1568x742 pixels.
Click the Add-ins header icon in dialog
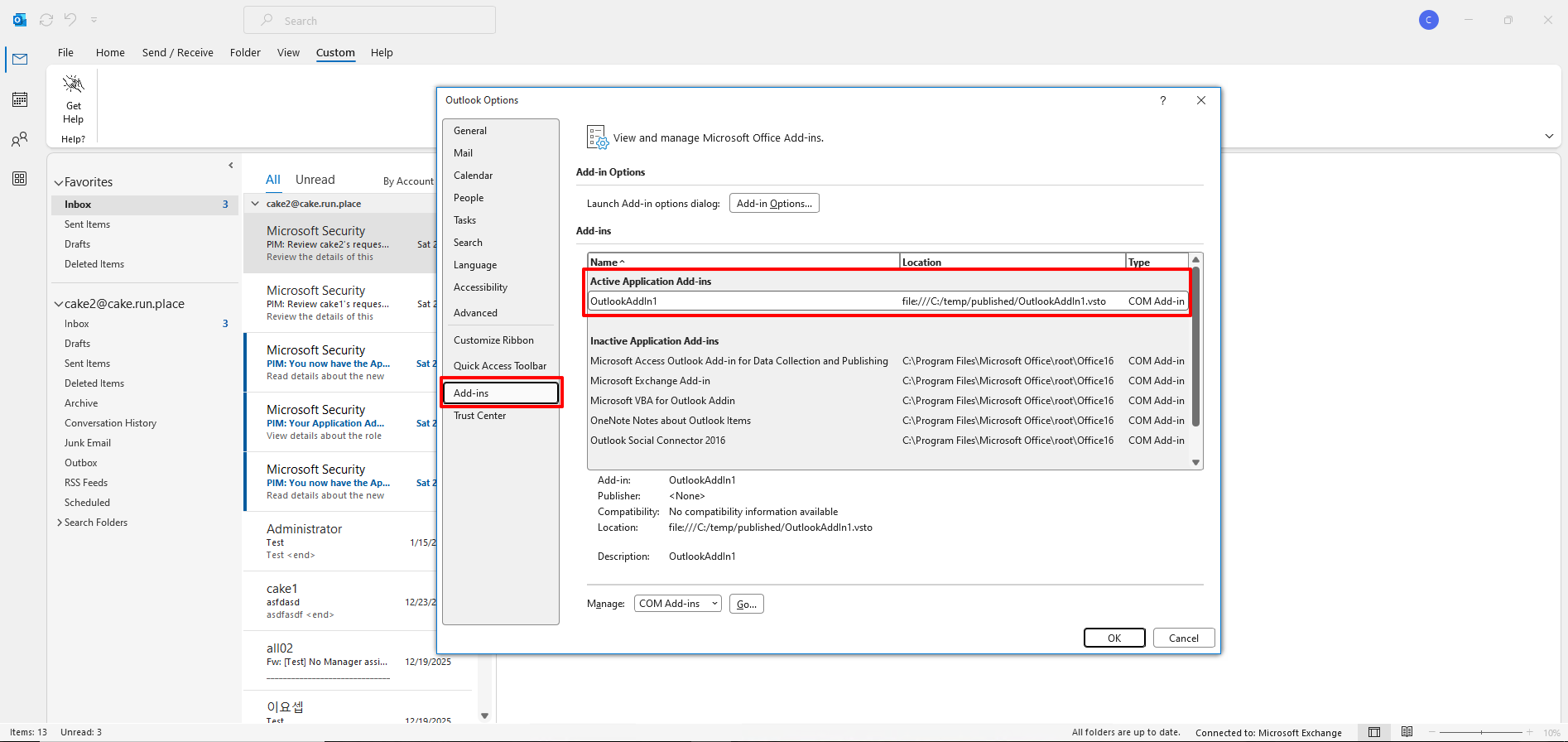pyautogui.click(x=598, y=137)
